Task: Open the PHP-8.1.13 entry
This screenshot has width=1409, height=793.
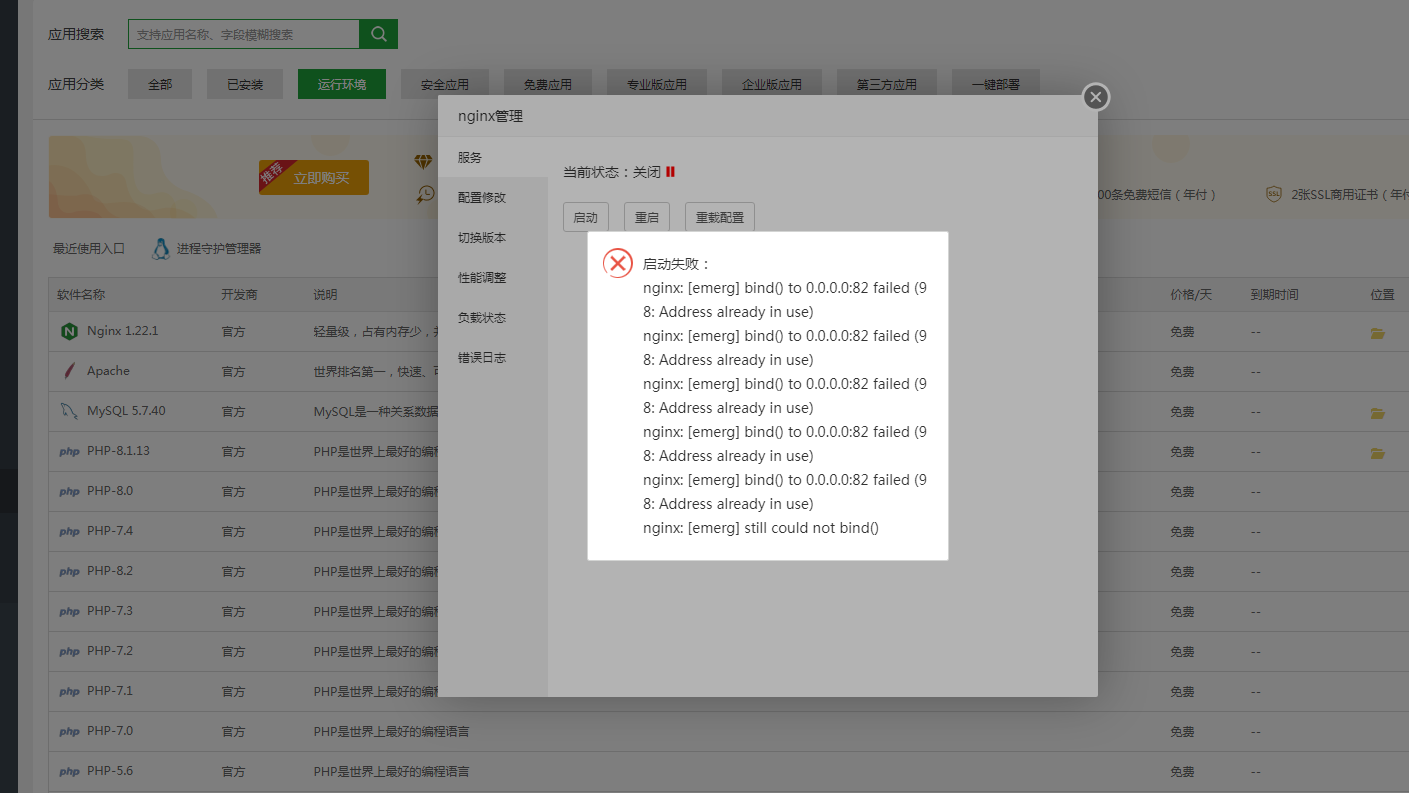Action: 118,451
